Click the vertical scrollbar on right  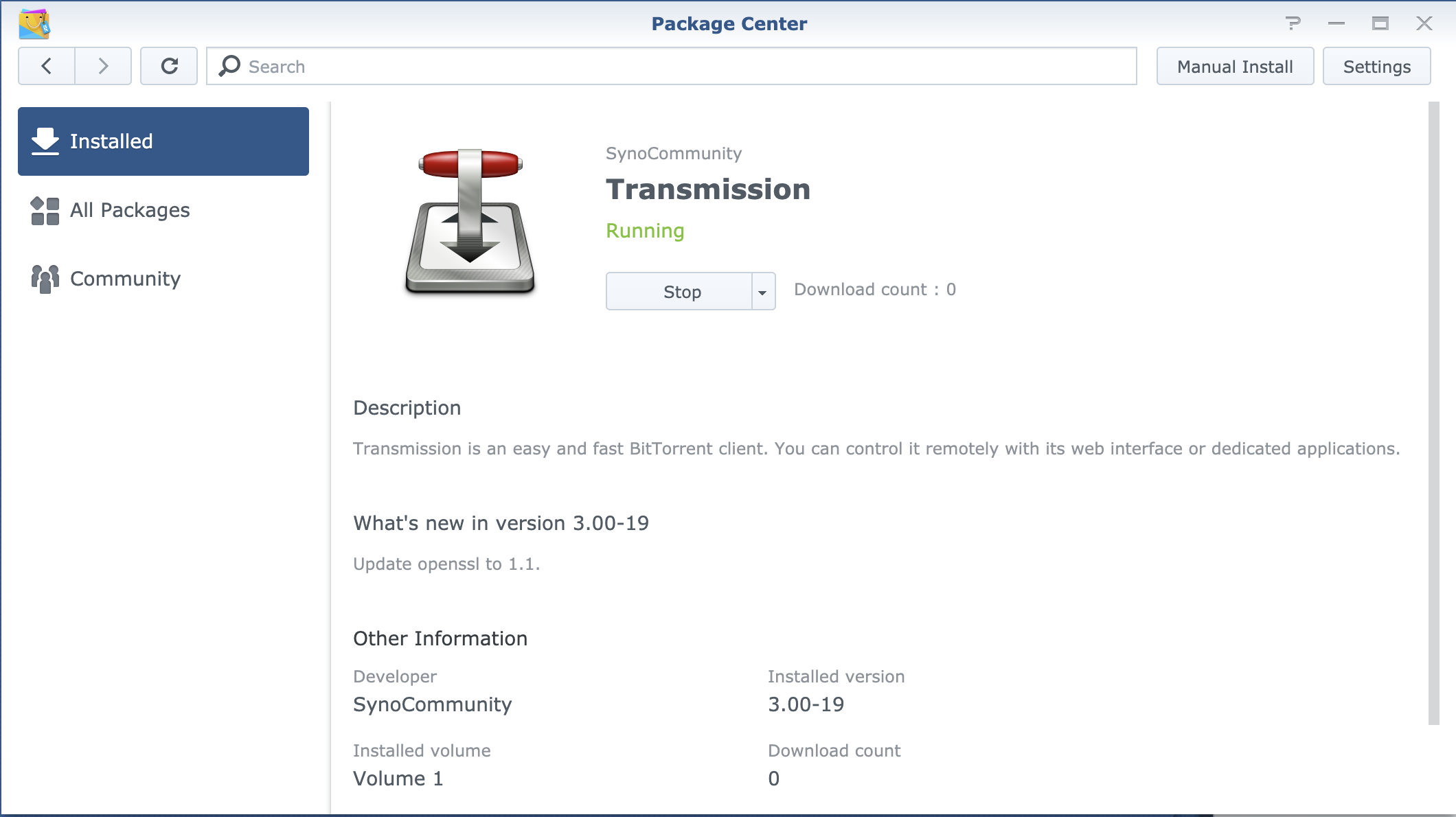(x=1433, y=412)
